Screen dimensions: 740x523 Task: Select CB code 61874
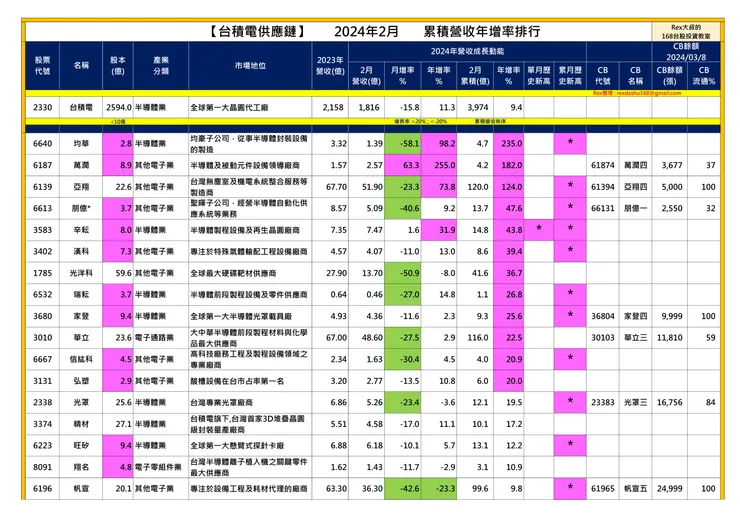(603, 165)
